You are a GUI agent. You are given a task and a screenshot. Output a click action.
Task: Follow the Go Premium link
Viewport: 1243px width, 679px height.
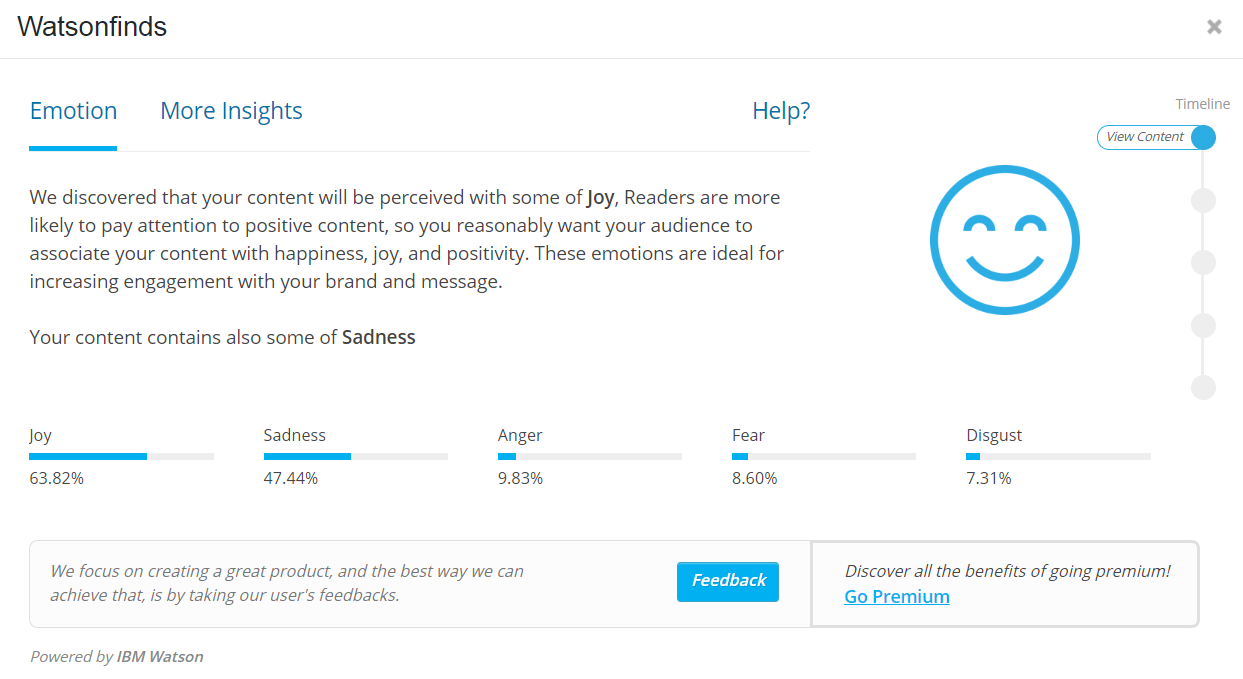click(x=897, y=597)
